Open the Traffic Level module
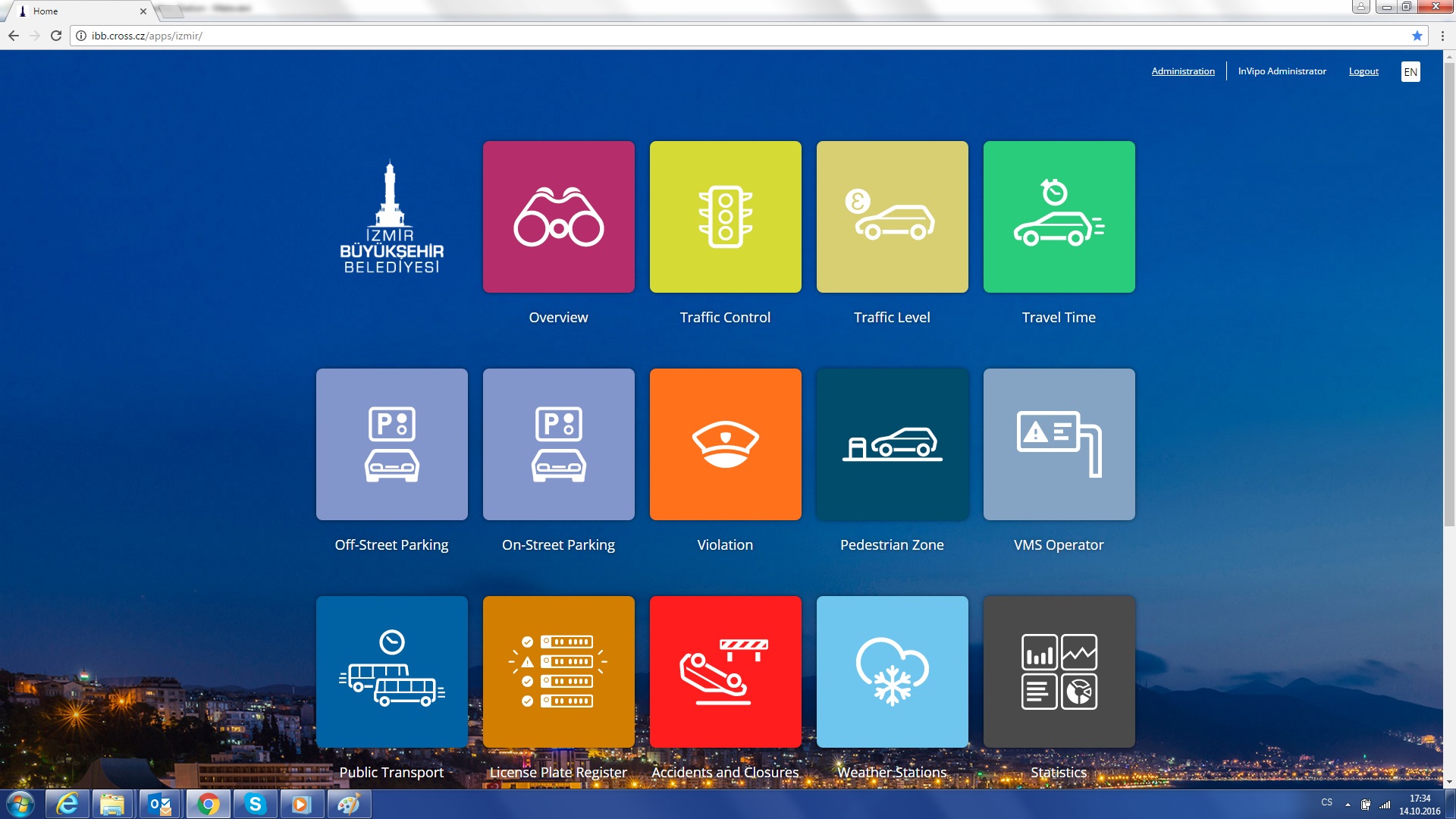 (892, 216)
